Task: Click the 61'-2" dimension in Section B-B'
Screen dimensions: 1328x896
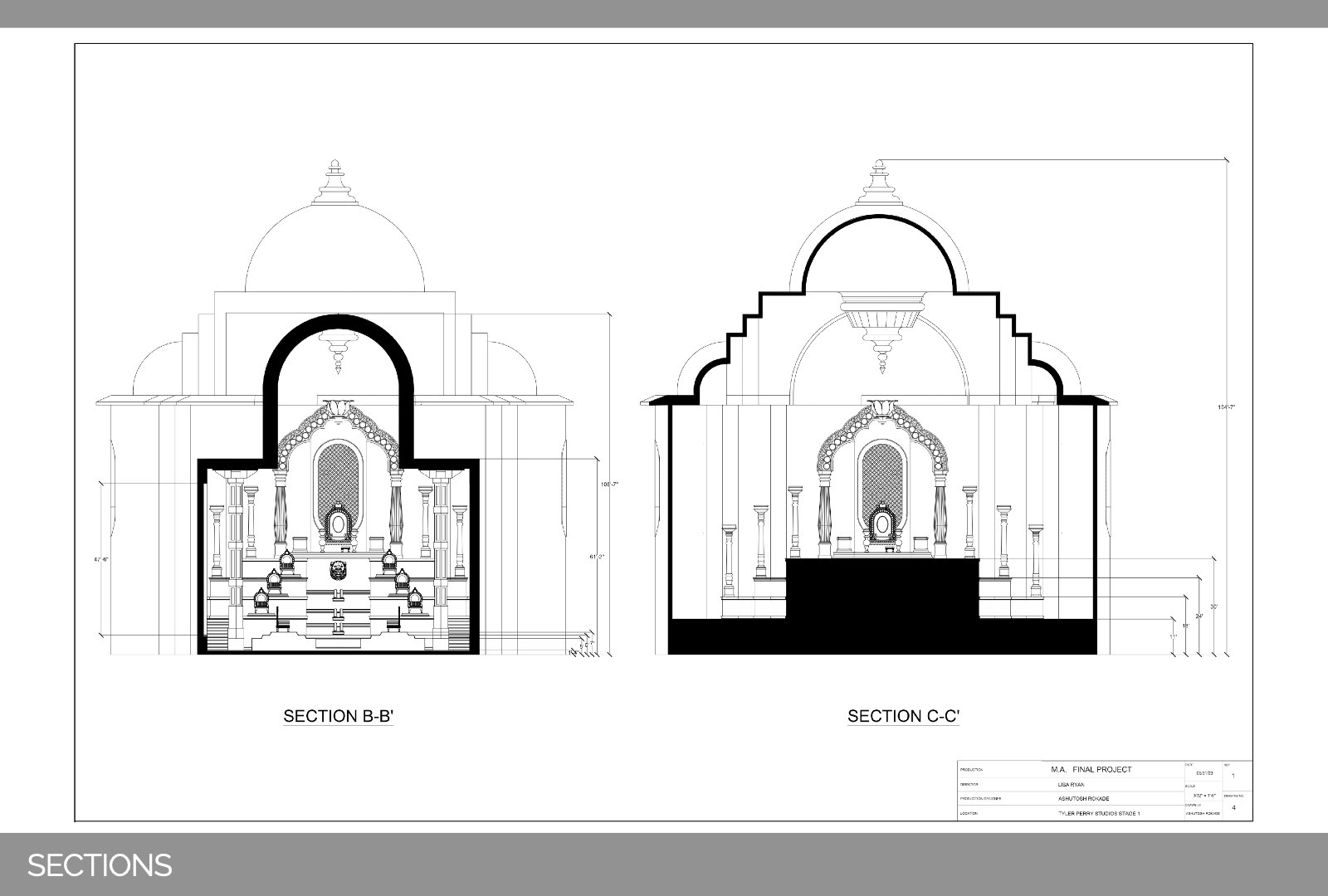Action: point(597,557)
